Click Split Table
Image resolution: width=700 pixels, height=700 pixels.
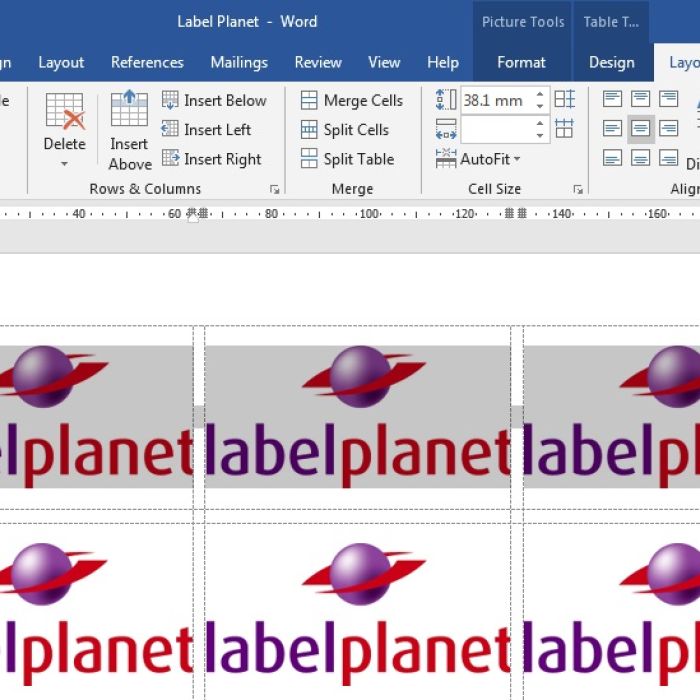click(347, 159)
